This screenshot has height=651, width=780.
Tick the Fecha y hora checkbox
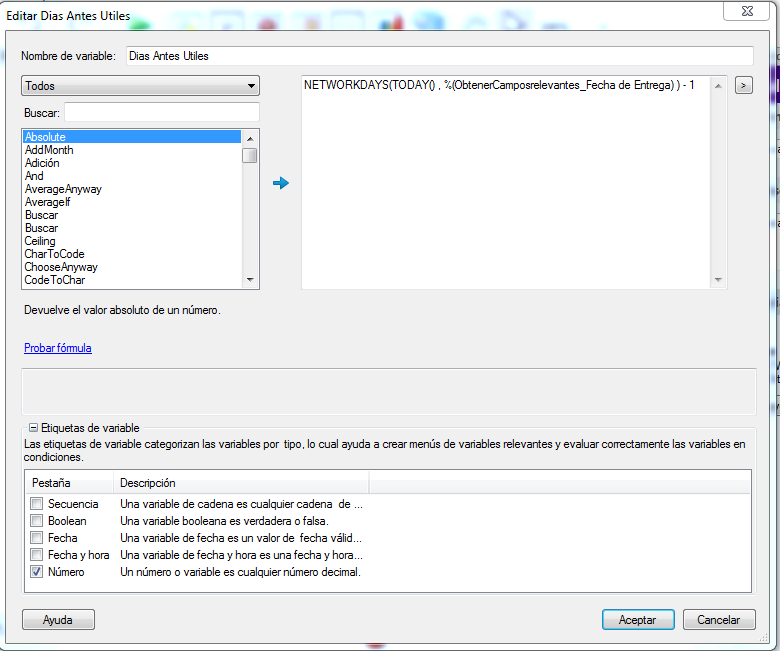36,555
